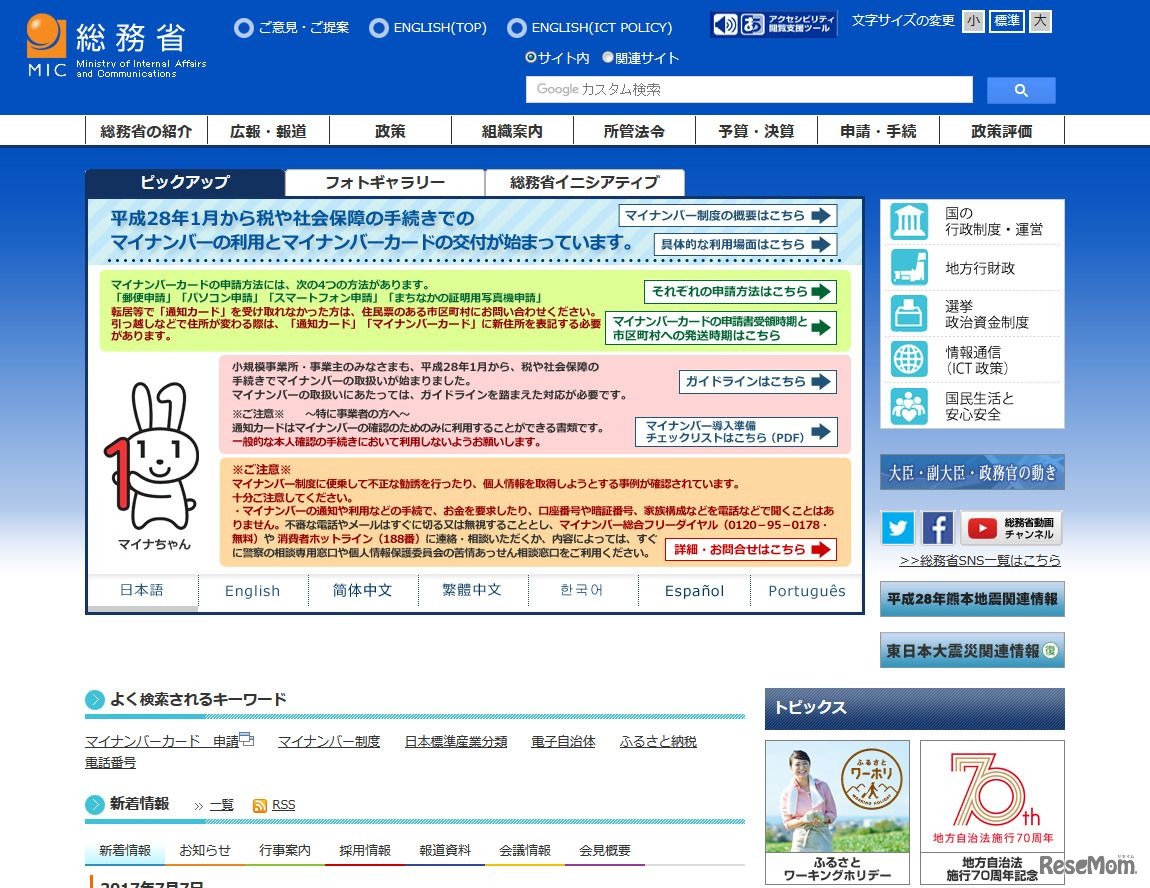Image resolution: width=1150 pixels, height=888 pixels.
Task: Select the 関連サイト radio button
Action: coord(608,58)
